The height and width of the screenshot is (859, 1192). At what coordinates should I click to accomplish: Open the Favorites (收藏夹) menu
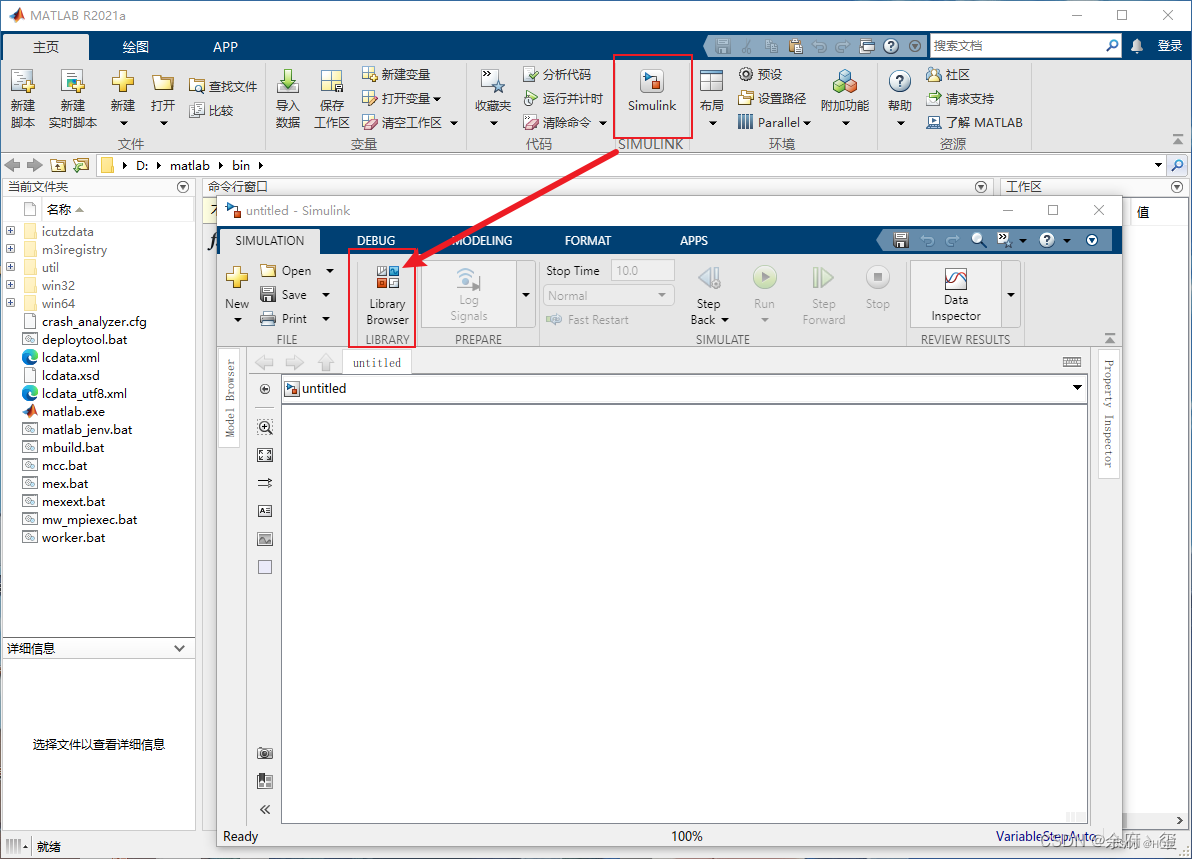pyautogui.click(x=493, y=99)
